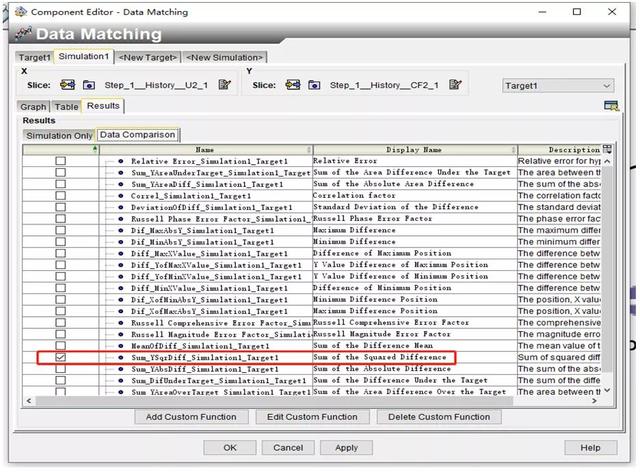This screenshot has height=472, width=640.
Task: Click the sort arrow in checkbox column header
Action: pyautogui.click(x=96, y=149)
